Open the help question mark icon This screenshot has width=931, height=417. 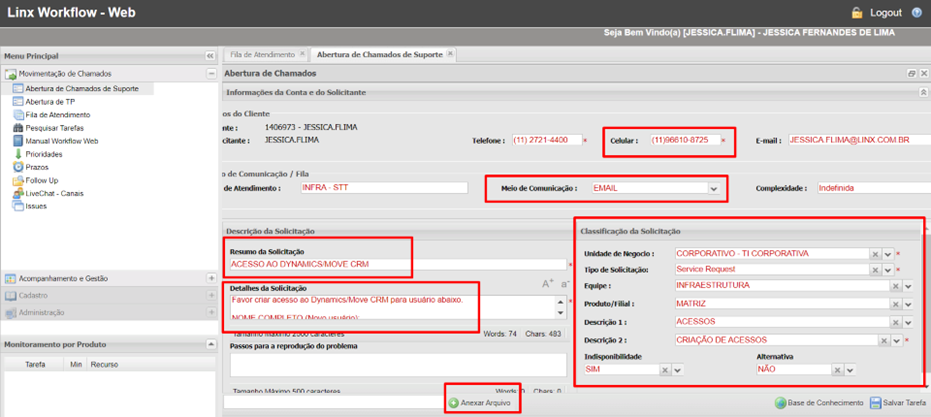tap(915, 12)
